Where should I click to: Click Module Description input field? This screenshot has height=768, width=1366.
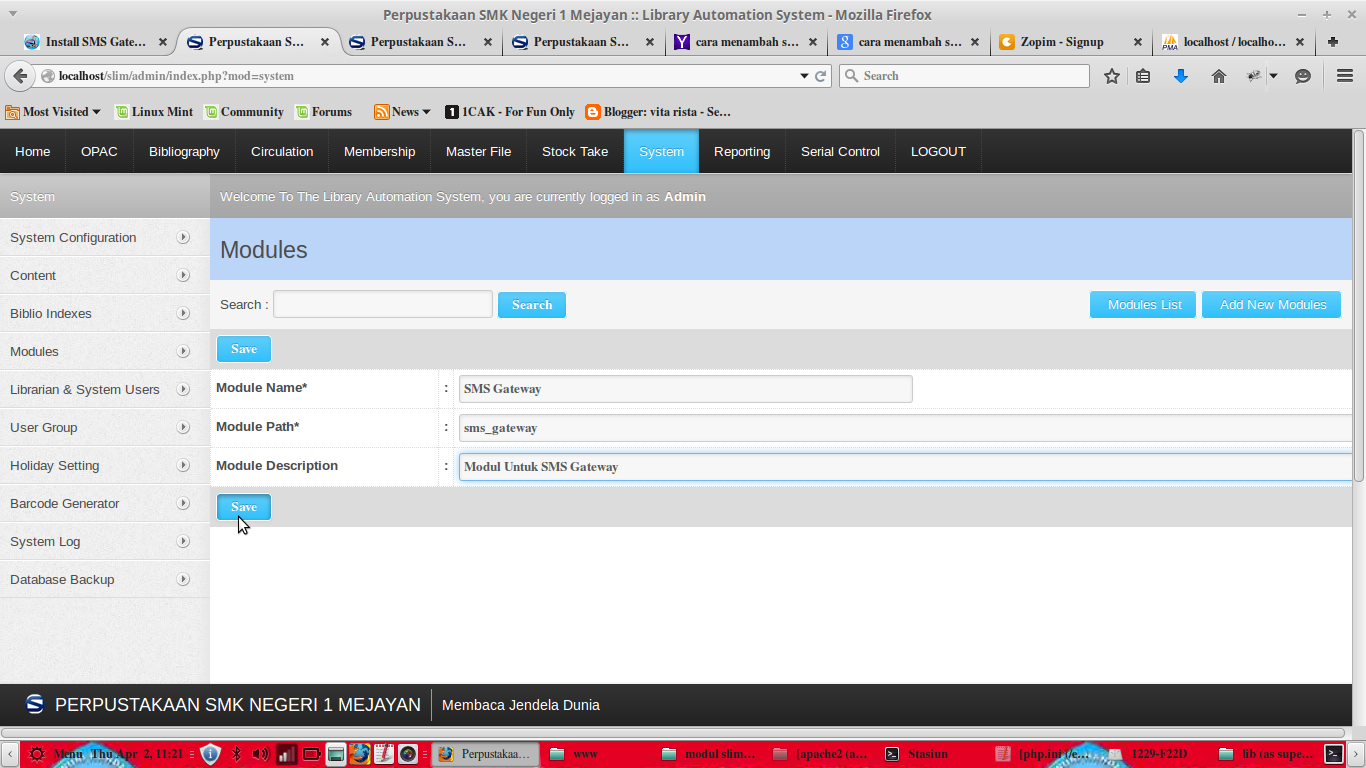(905, 466)
